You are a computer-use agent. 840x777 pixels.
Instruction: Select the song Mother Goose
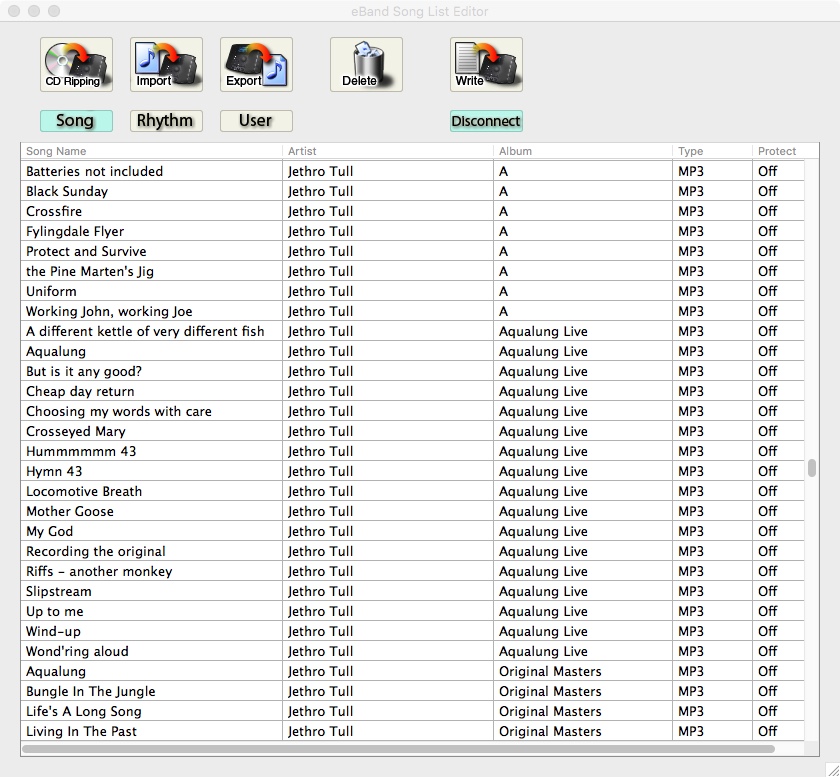tap(412, 511)
